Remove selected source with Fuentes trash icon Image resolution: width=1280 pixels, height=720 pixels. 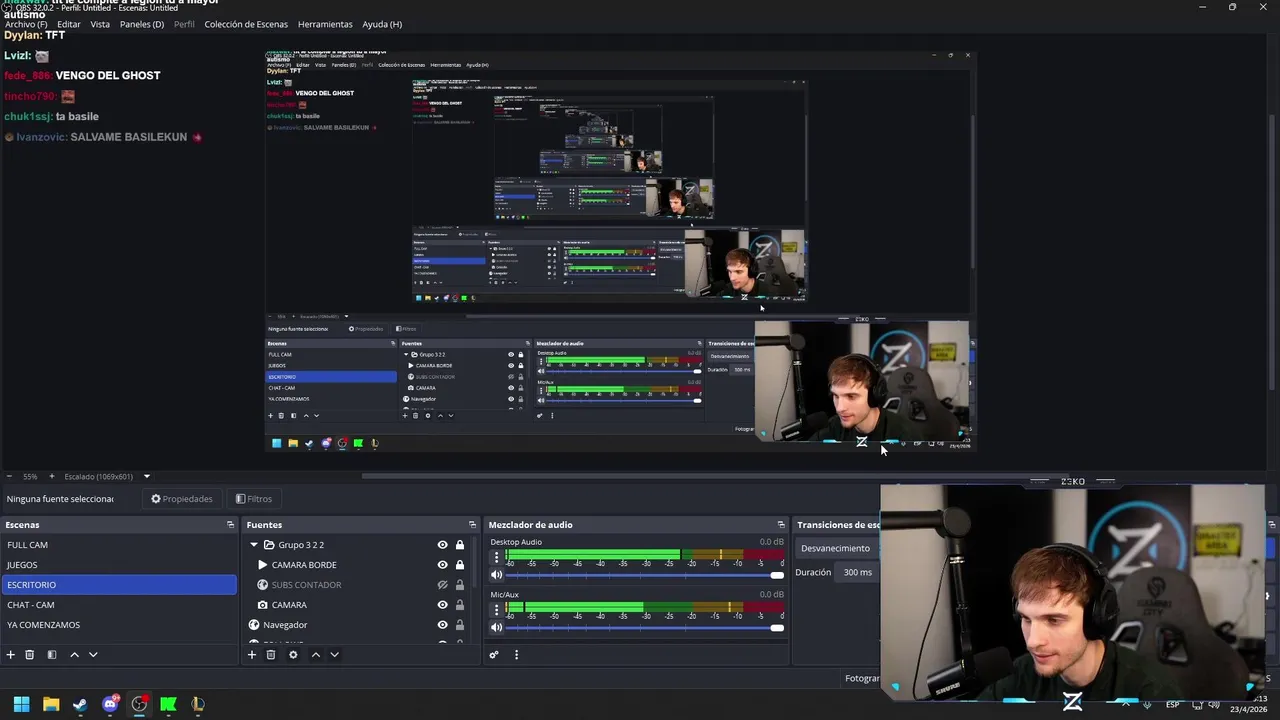point(271,655)
